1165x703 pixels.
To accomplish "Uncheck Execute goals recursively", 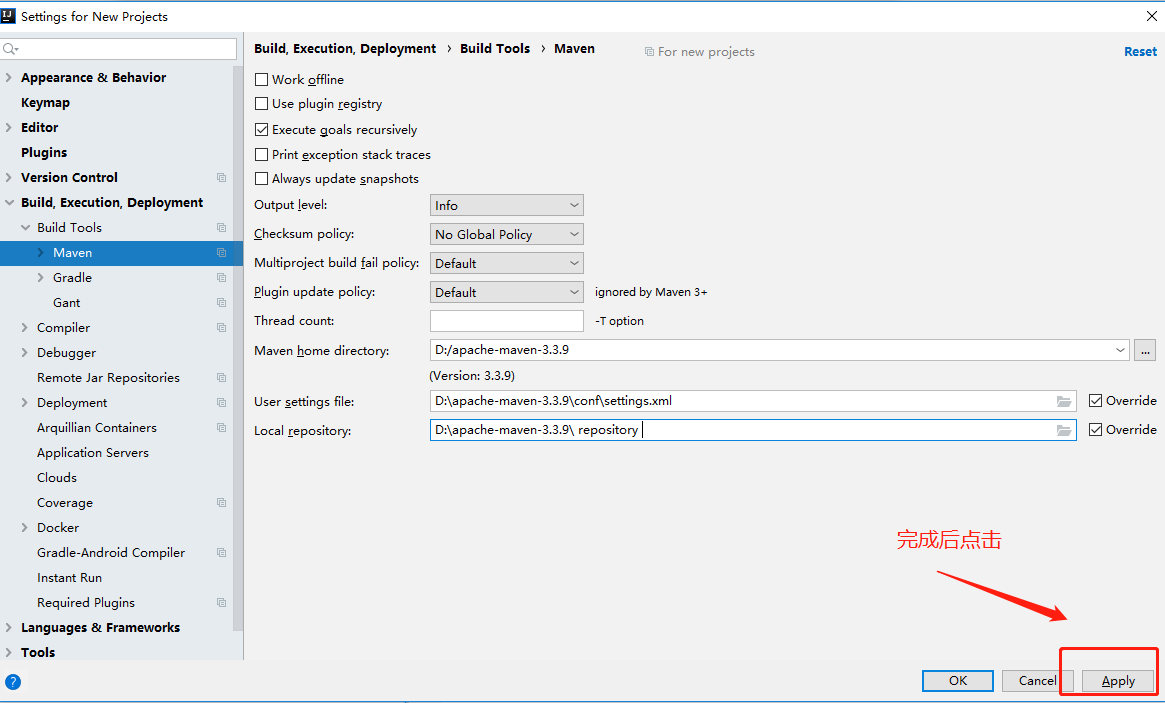I will (262, 129).
